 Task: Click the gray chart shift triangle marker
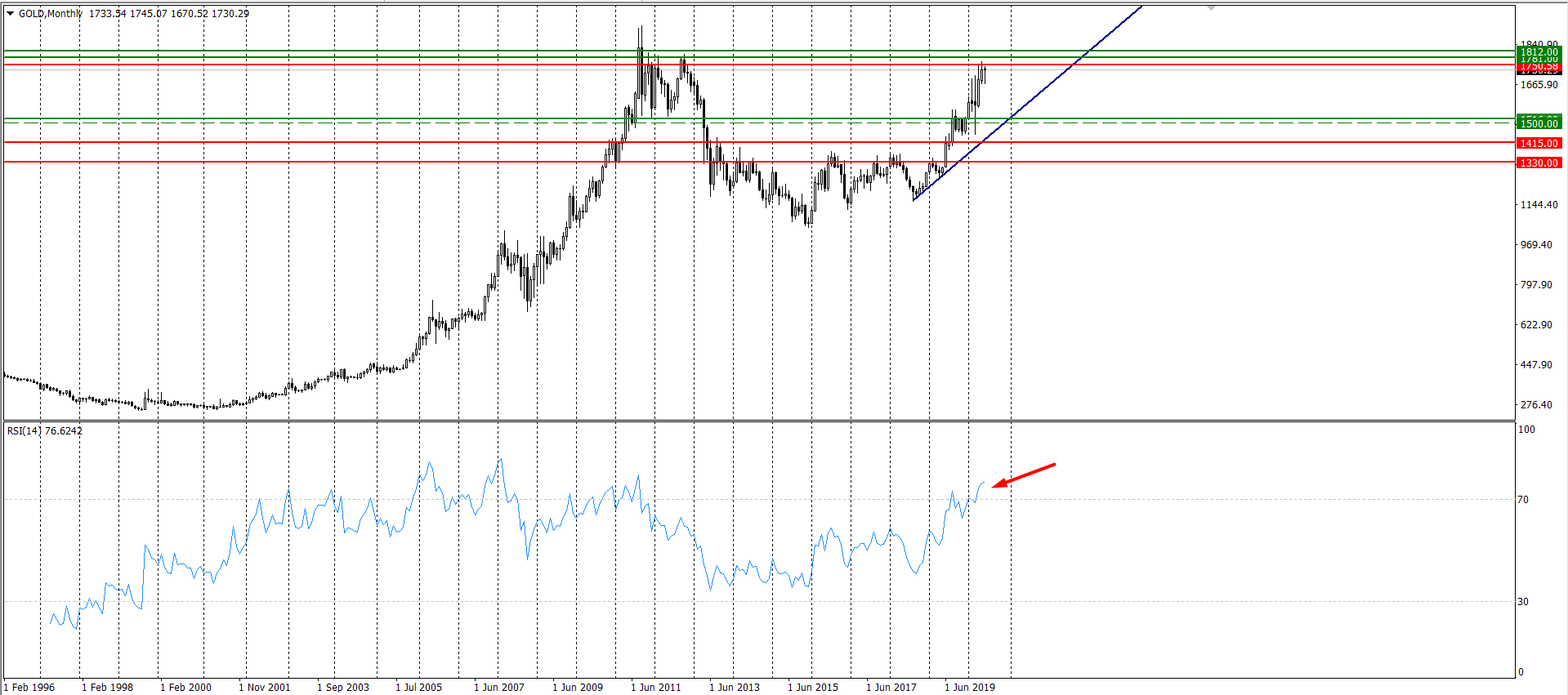click(x=1211, y=7)
